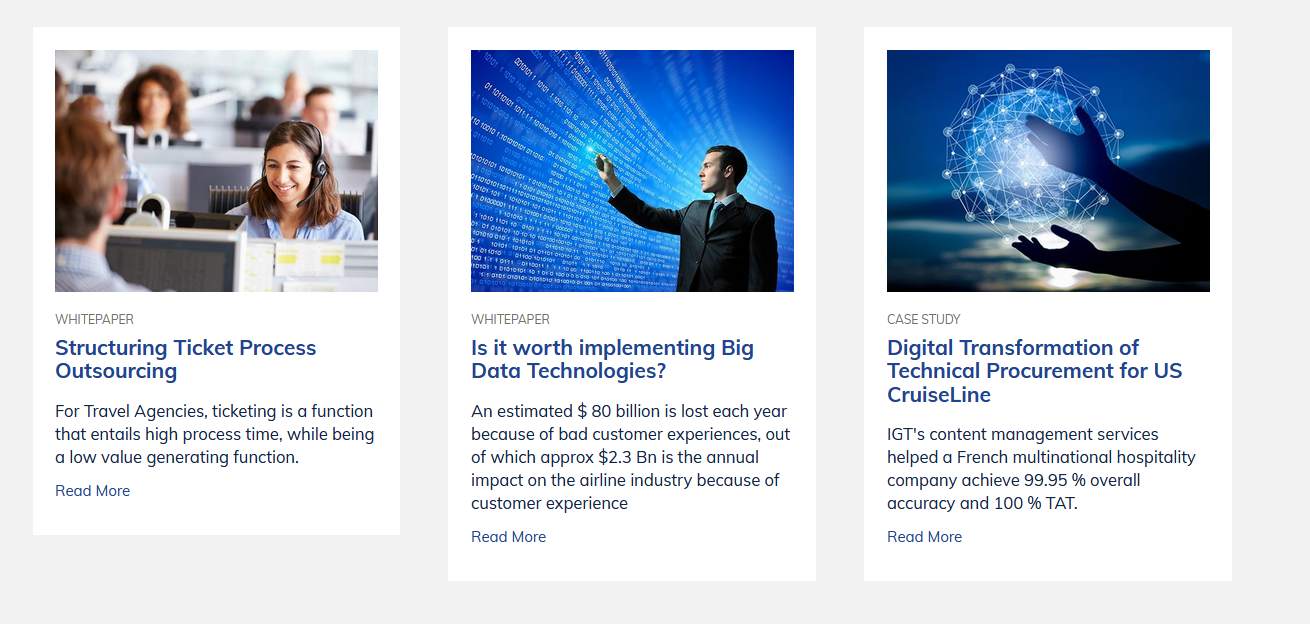Click Read More under the CruiseLine case study
This screenshot has width=1310, height=624.
coord(924,536)
